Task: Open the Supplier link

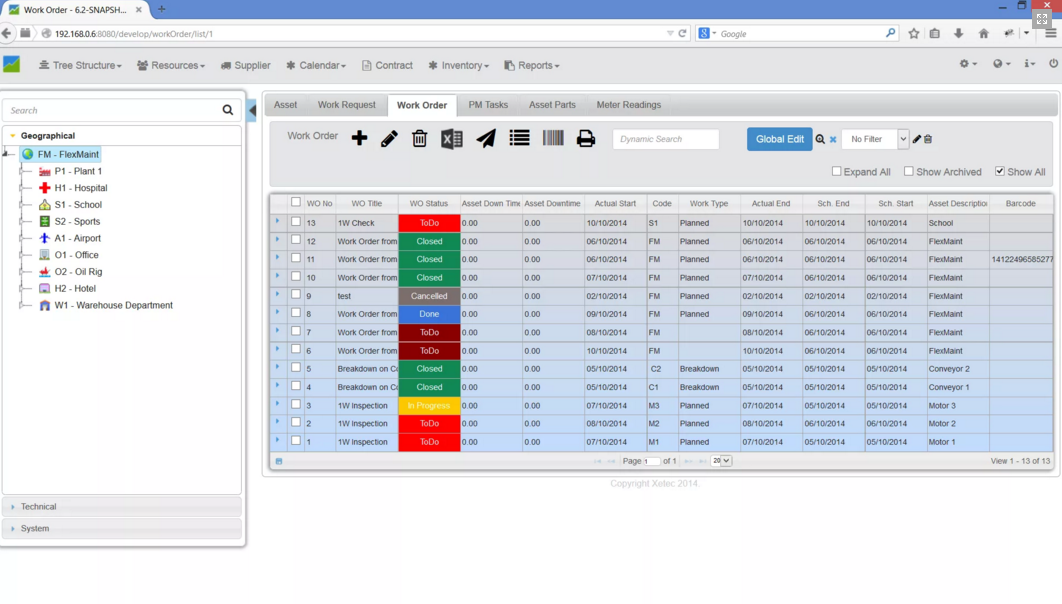Action: (x=245, y=65)
